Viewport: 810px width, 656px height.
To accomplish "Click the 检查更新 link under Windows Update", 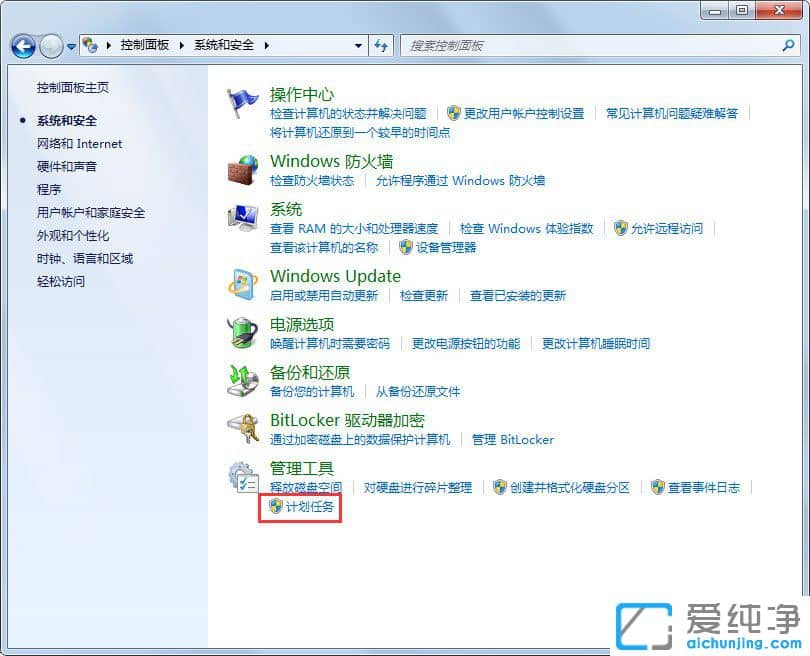I will pyautogui.click(x=423, y=296).
